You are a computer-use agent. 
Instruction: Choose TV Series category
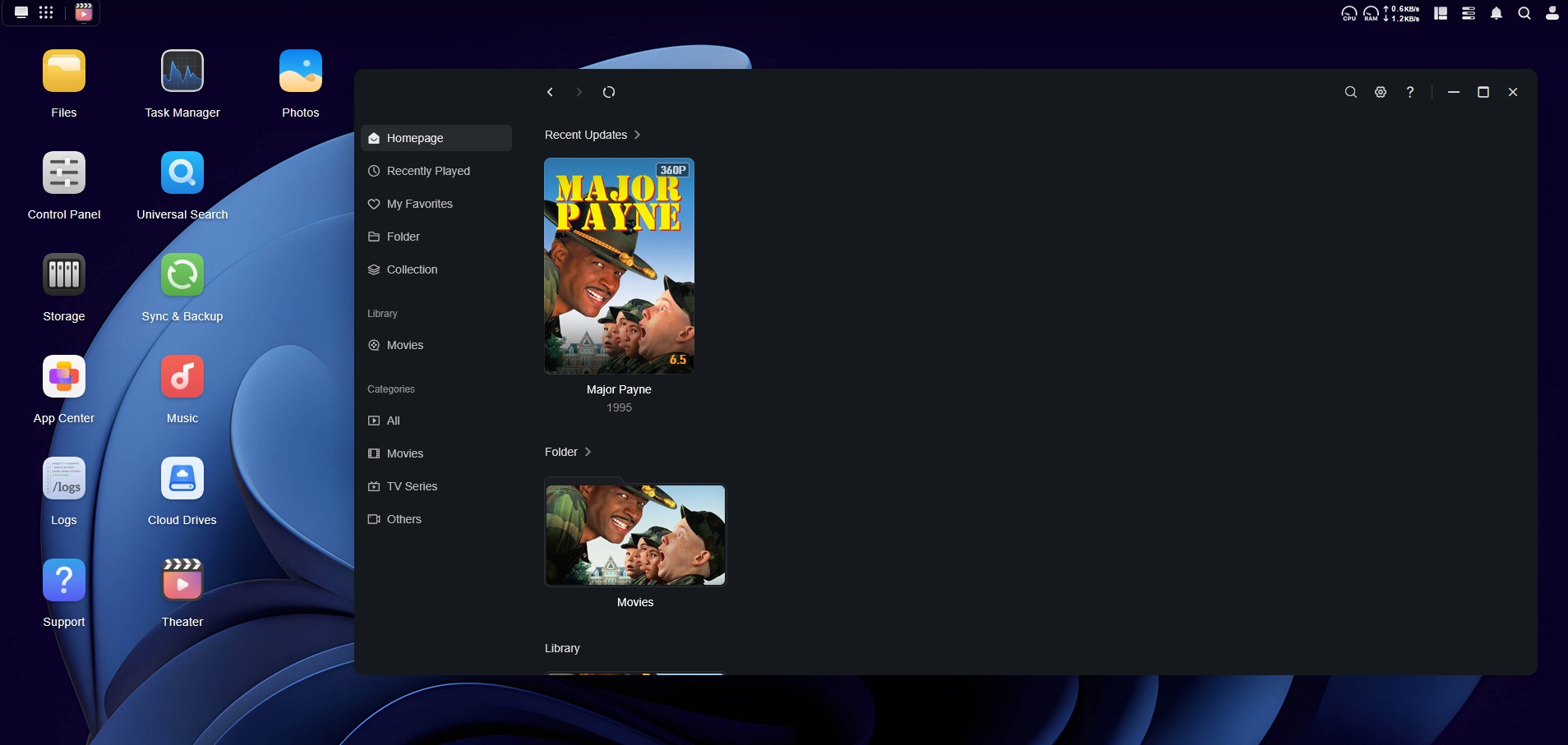pos(412,486)
